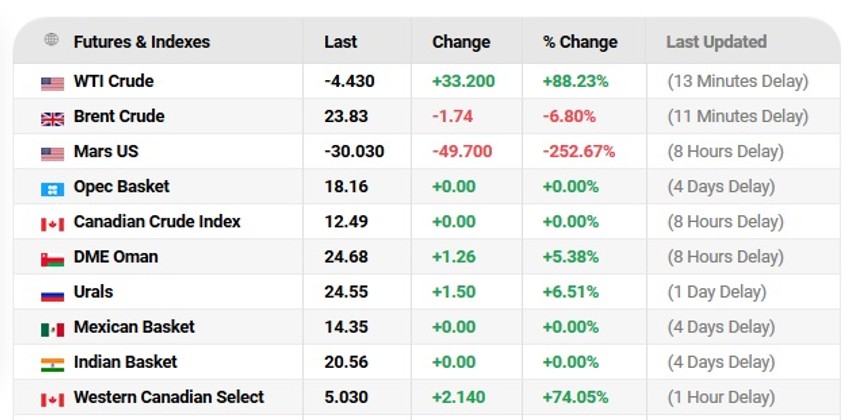This screenshot has width=850, height=420.
Task: Click the Russian flag beside Urals
Action: (52, 293)
